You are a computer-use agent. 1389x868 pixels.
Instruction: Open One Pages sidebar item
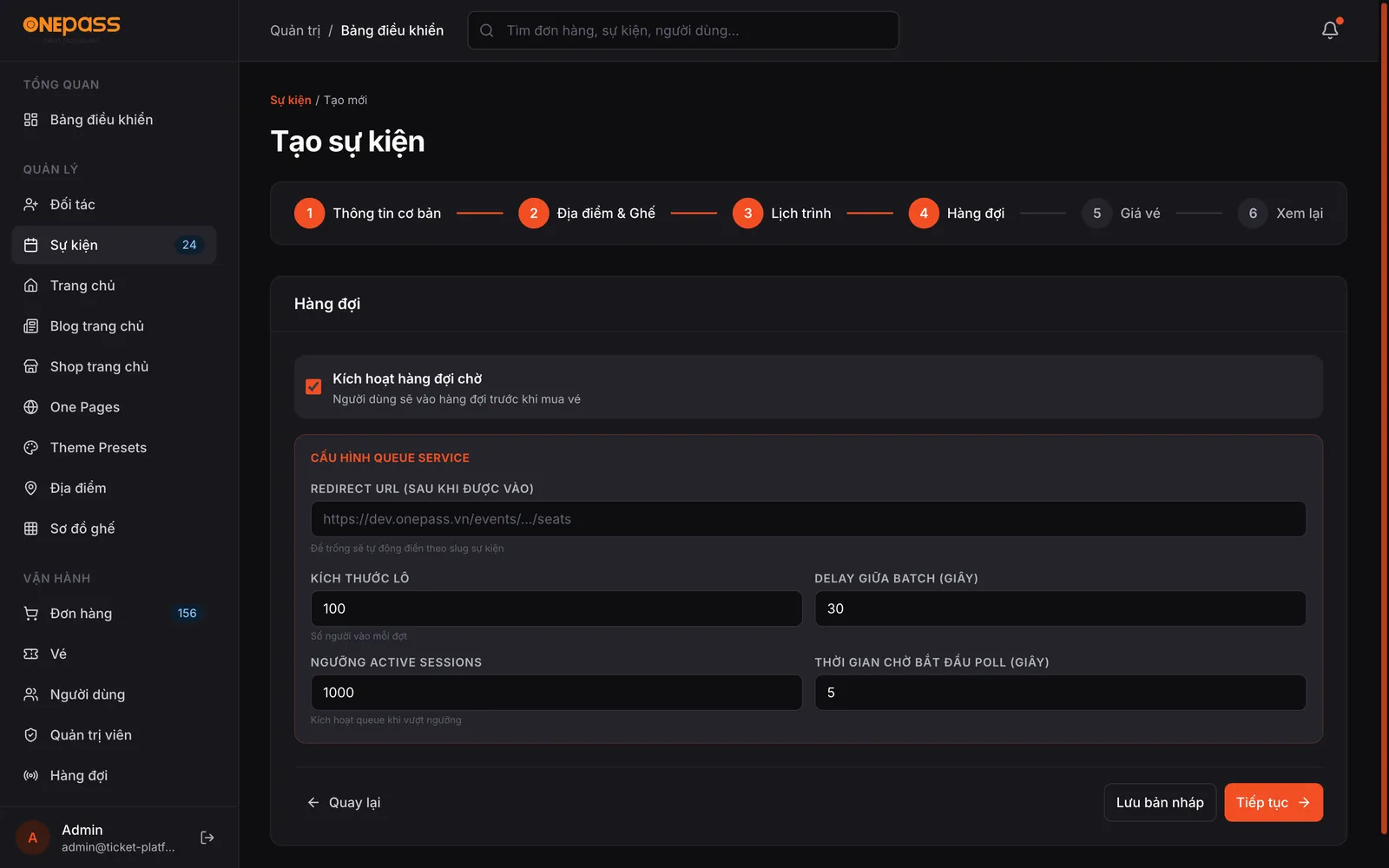[114, 407]
